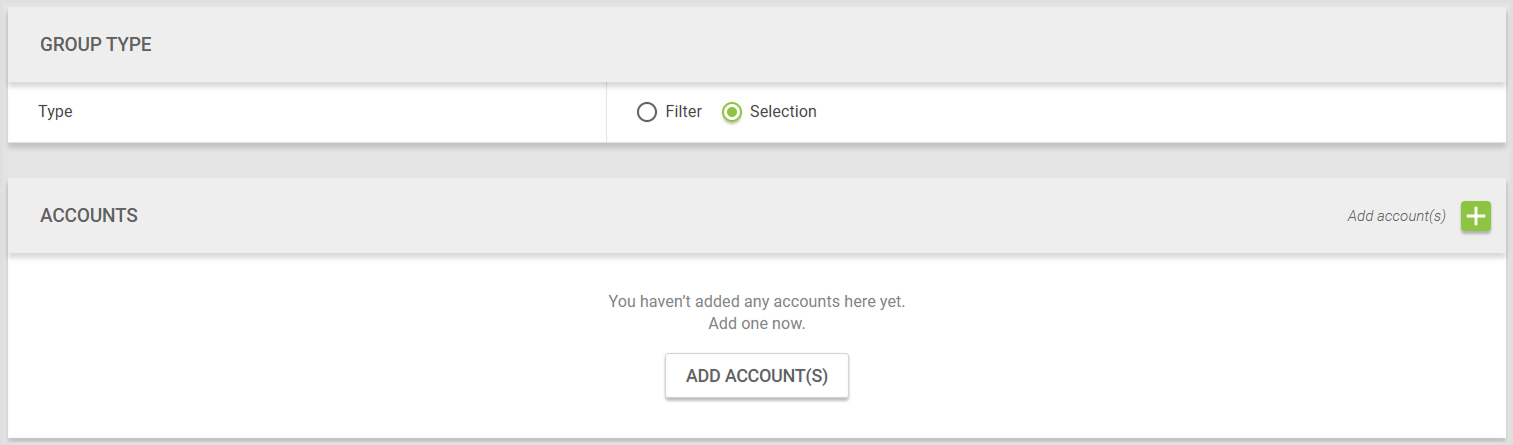Image resolution: width=1513 pixels, height=445 pixels.
Task: Click the ACCOUNTS section heading
Action: point(89,216)
